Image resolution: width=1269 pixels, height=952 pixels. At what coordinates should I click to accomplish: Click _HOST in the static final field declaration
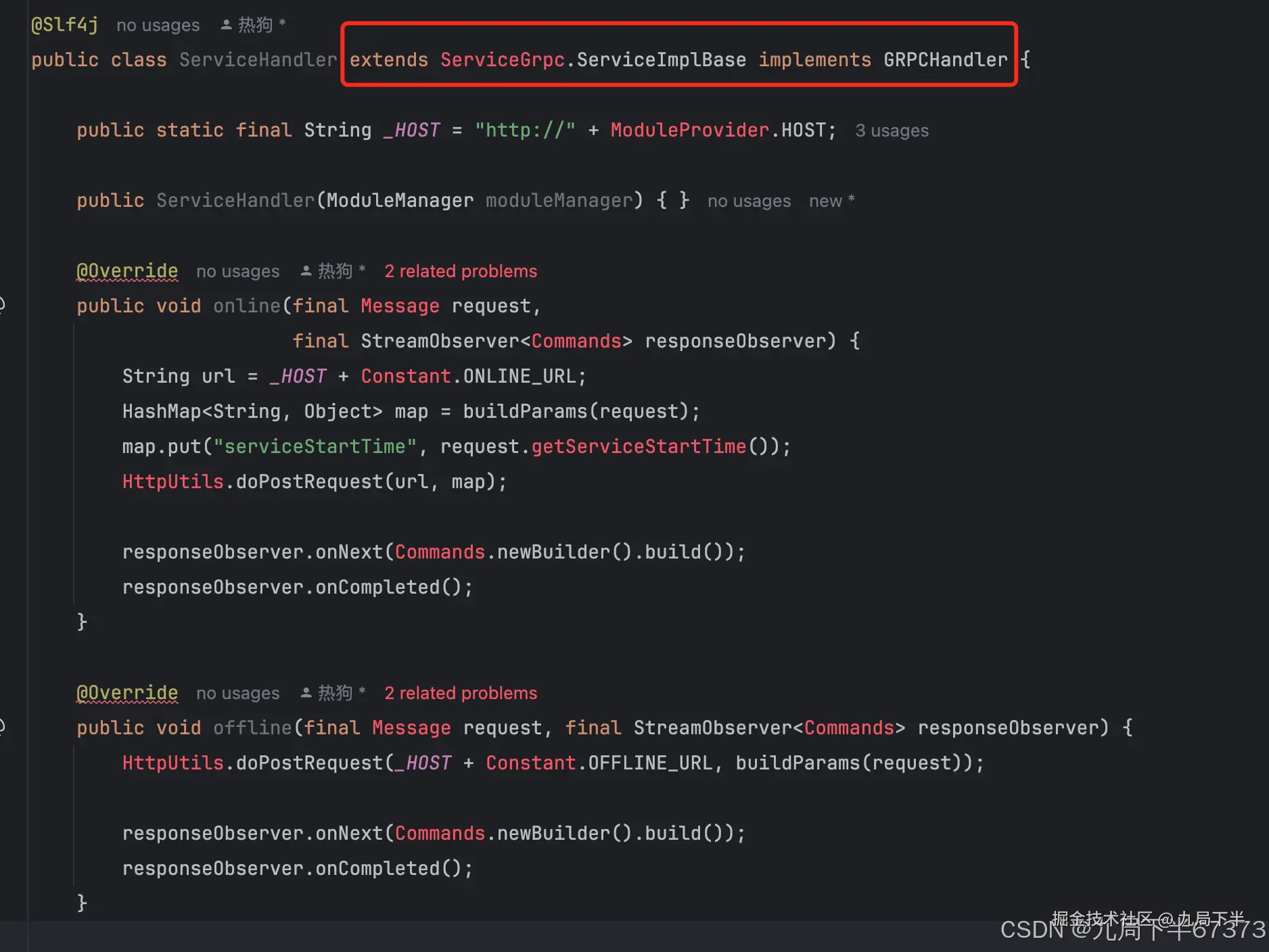coord(412,130)
